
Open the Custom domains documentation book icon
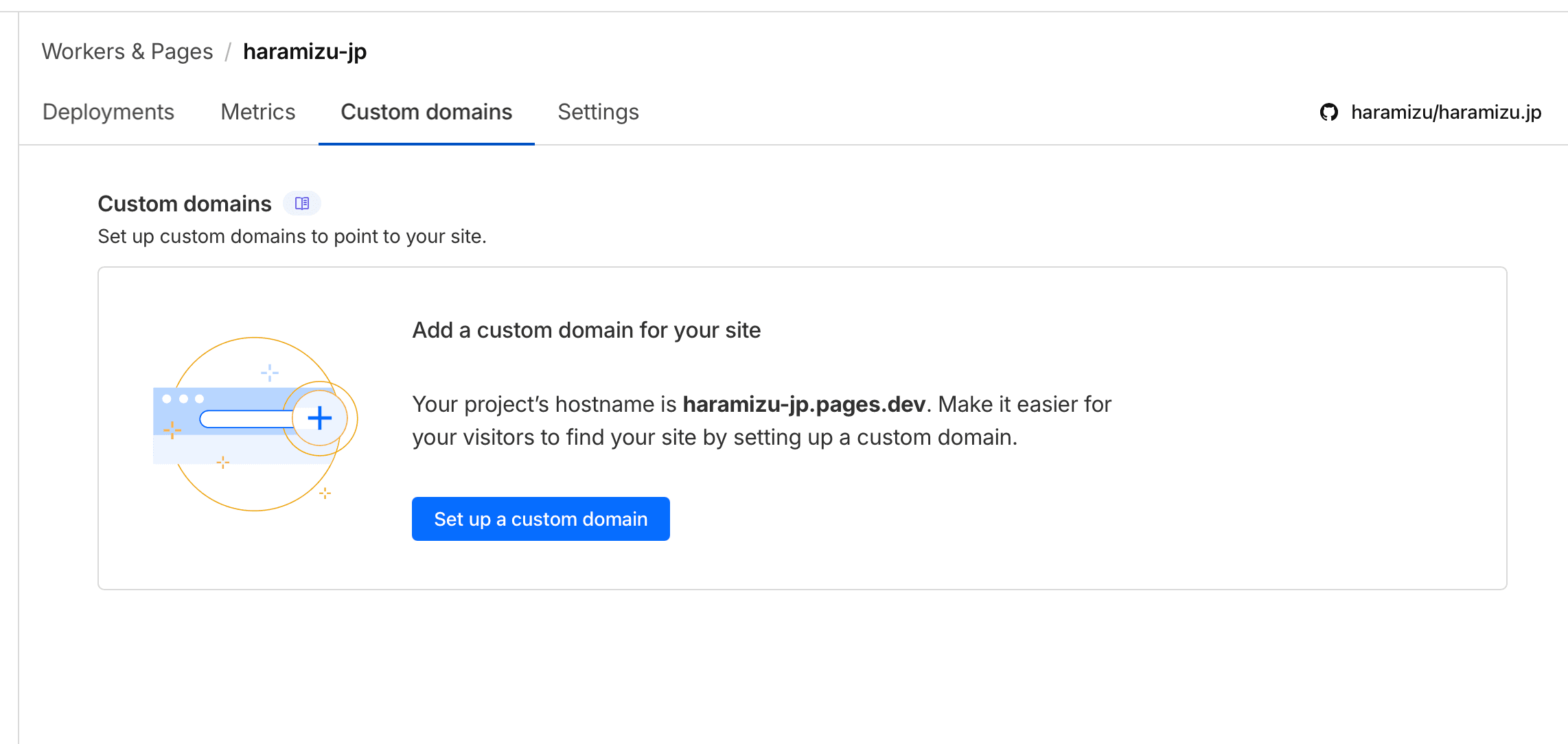(302, 203)
